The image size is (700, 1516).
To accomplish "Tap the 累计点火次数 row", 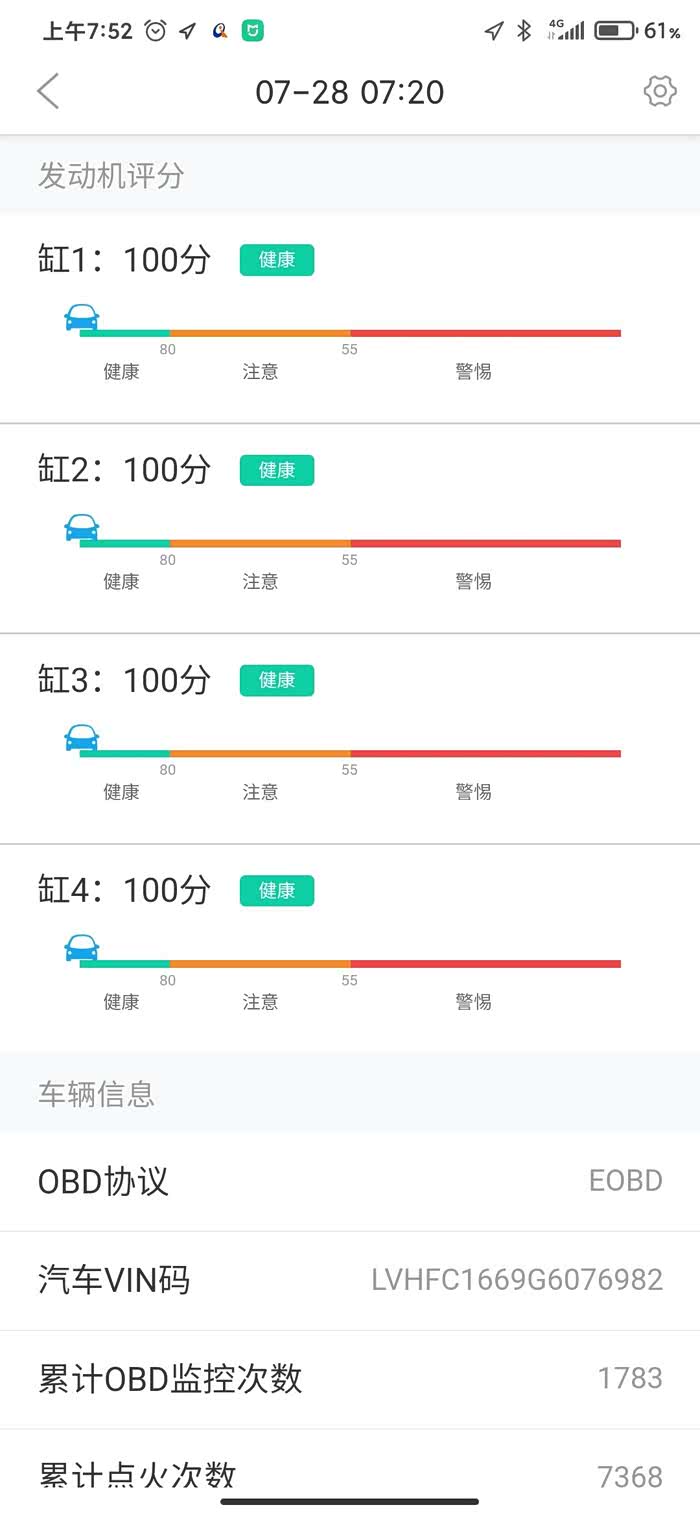I will pyautogui.click(x=350, y=1473).
